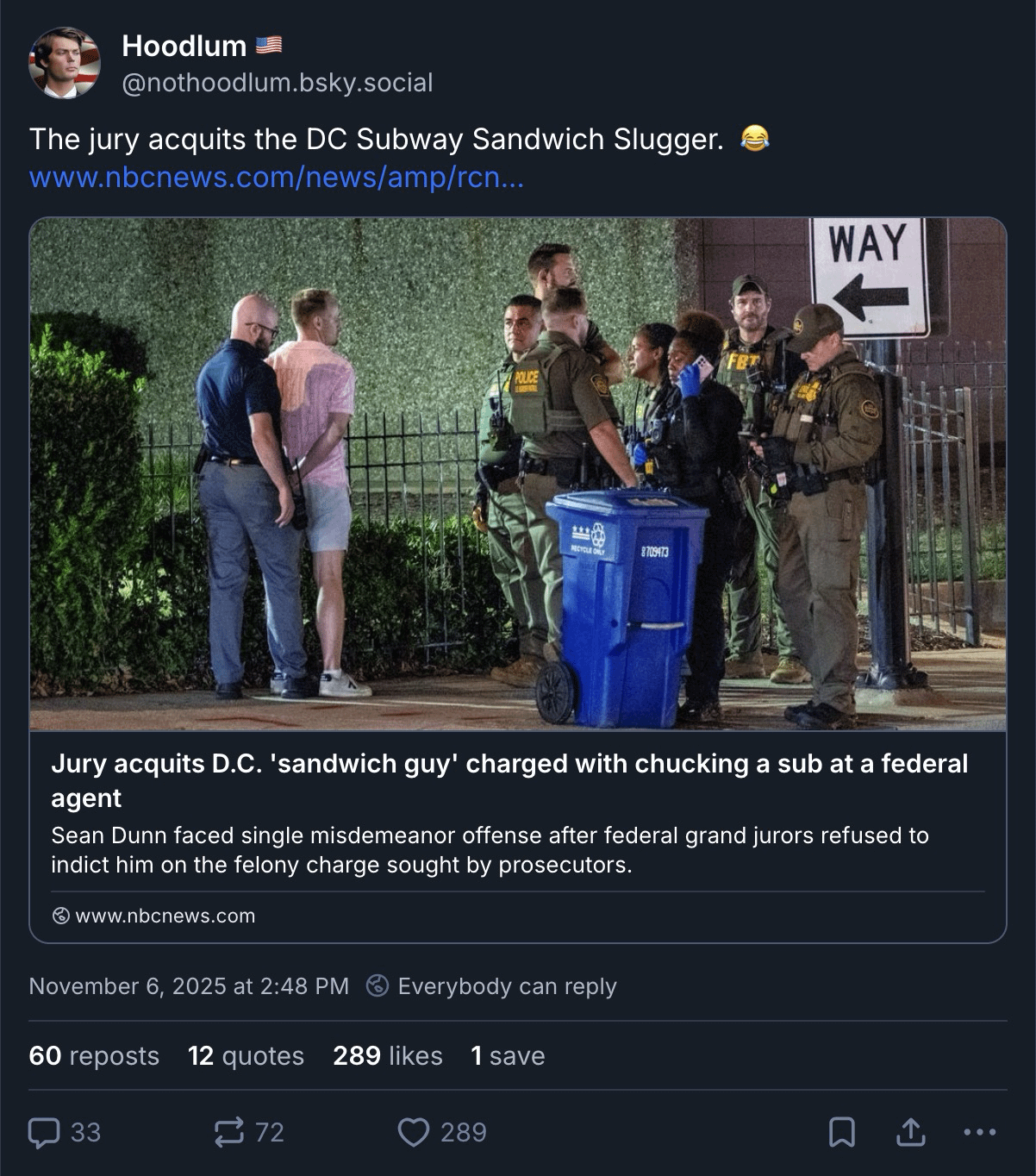
Task: Click the repost arrows icon
Action: (228, 1132)
